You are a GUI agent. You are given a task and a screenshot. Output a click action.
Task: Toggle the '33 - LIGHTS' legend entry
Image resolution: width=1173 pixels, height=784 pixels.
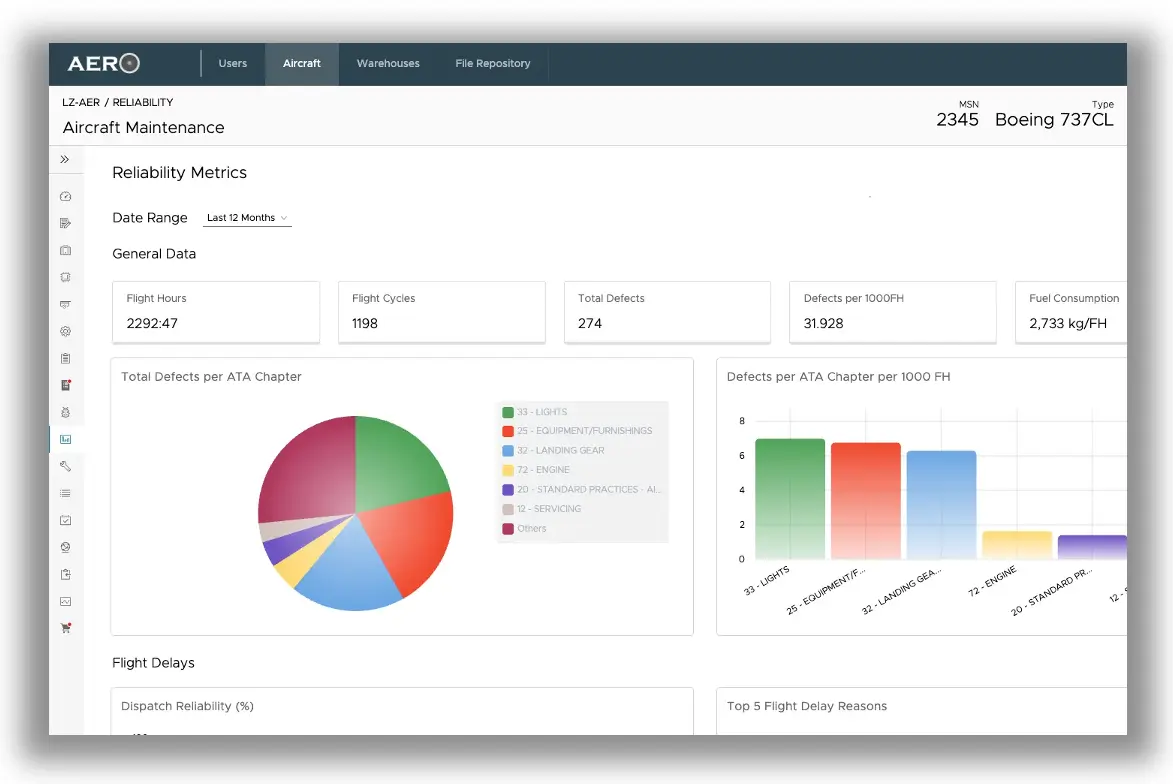pos(542,412)
